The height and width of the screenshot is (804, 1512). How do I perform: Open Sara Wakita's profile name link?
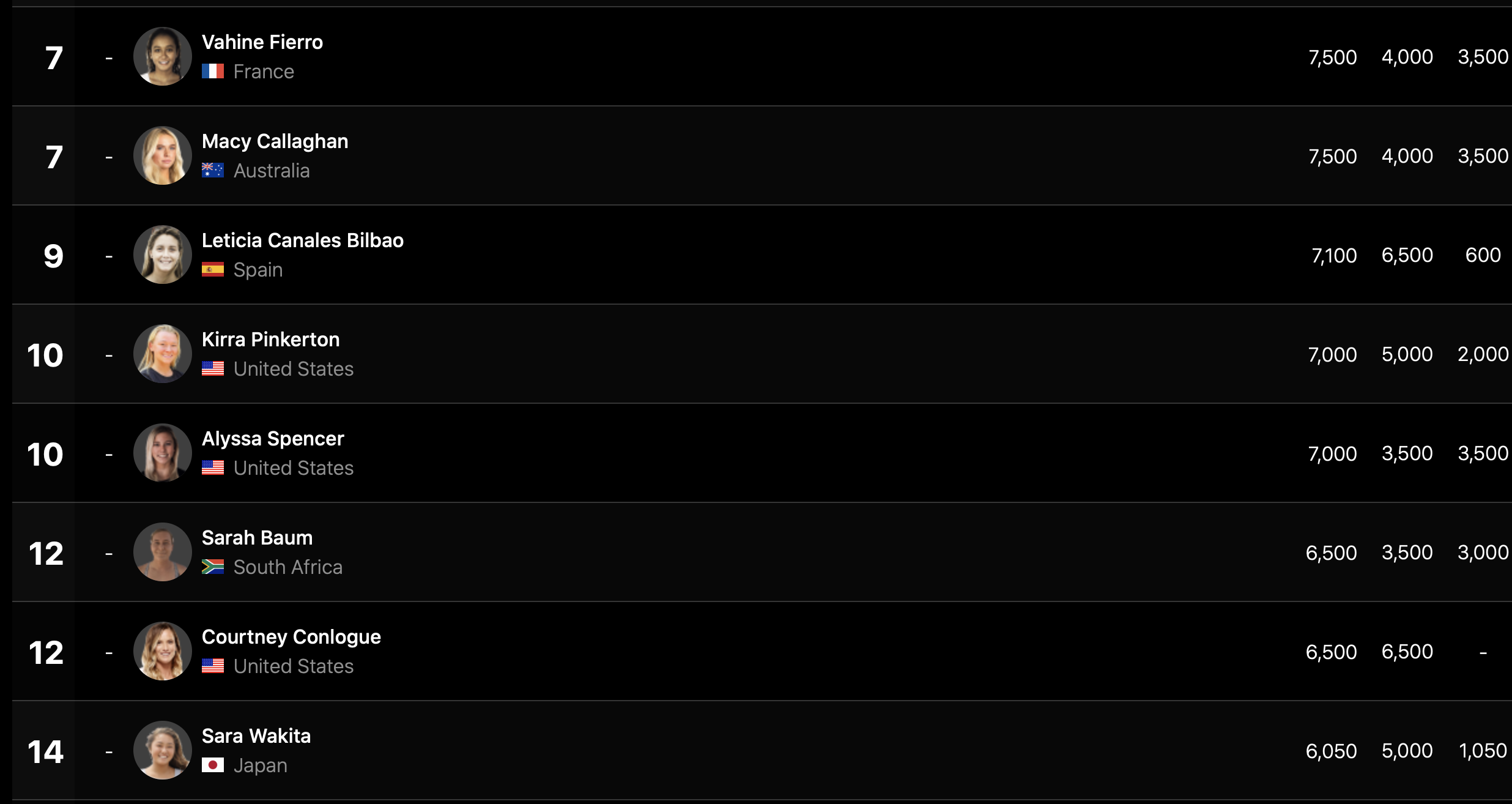pyautogui.click(x=256, y=736)
